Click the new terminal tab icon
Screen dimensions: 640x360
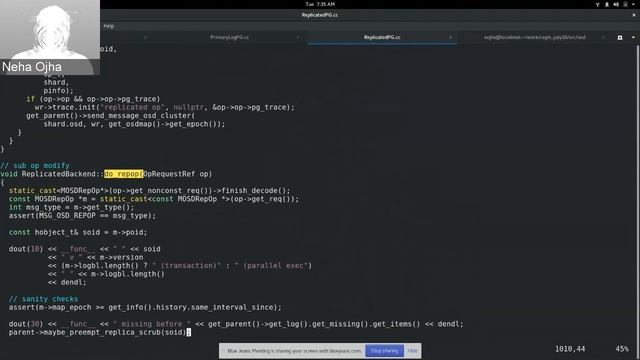tap(620, 37)
